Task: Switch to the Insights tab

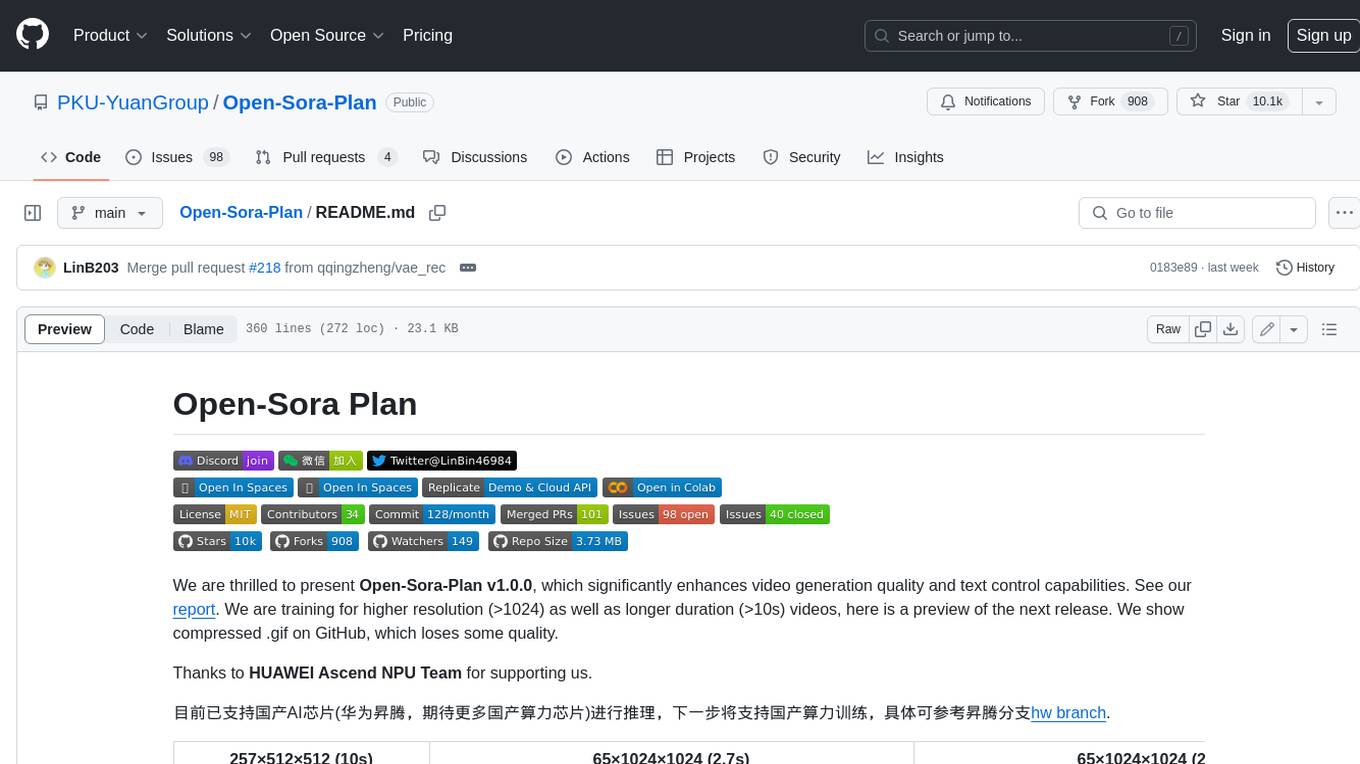Action: 906,157
